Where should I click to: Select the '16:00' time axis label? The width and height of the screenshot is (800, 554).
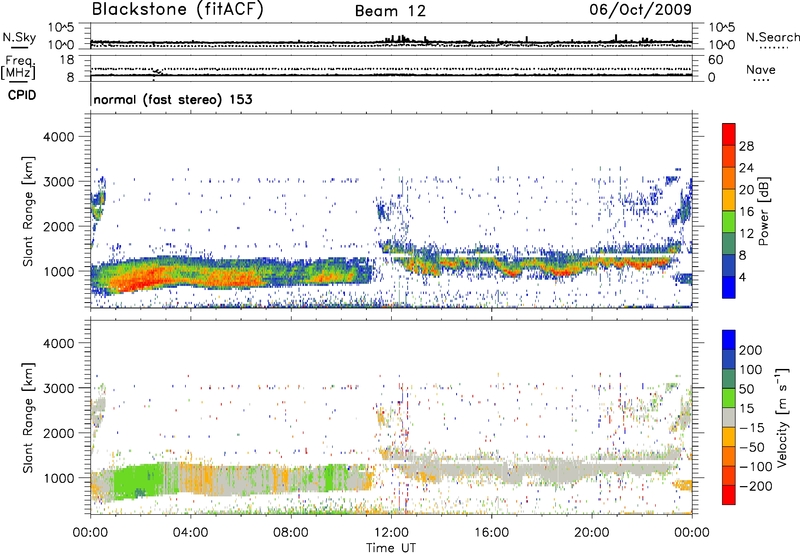pos(491,533)
